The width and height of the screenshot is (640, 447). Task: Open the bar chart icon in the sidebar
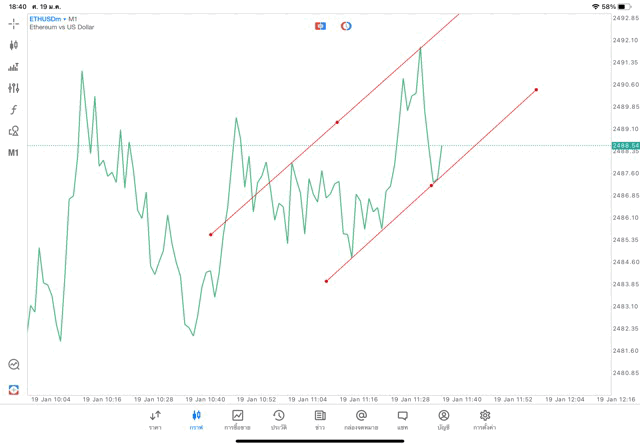(14, 67)
